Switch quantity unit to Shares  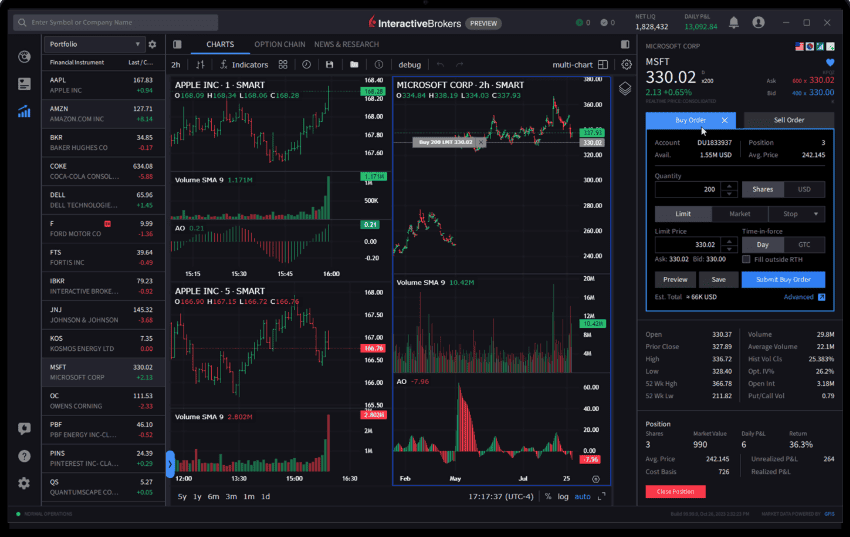point(762,189)
